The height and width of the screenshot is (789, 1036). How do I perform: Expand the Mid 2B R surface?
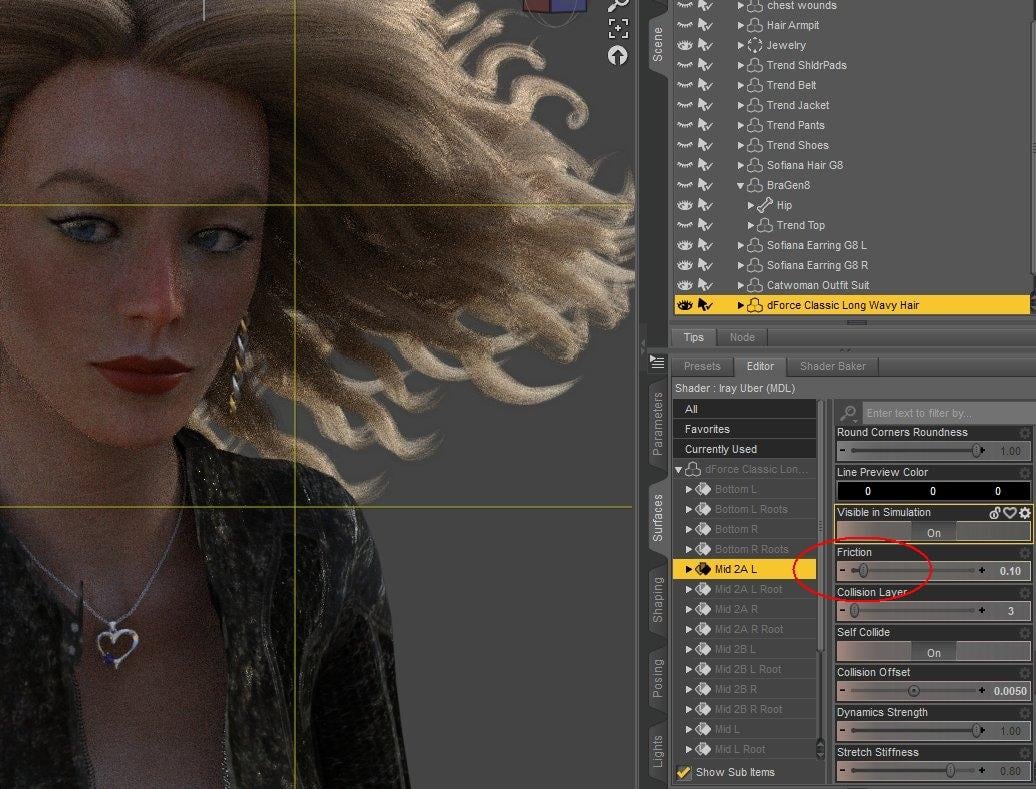pos(688,689)
